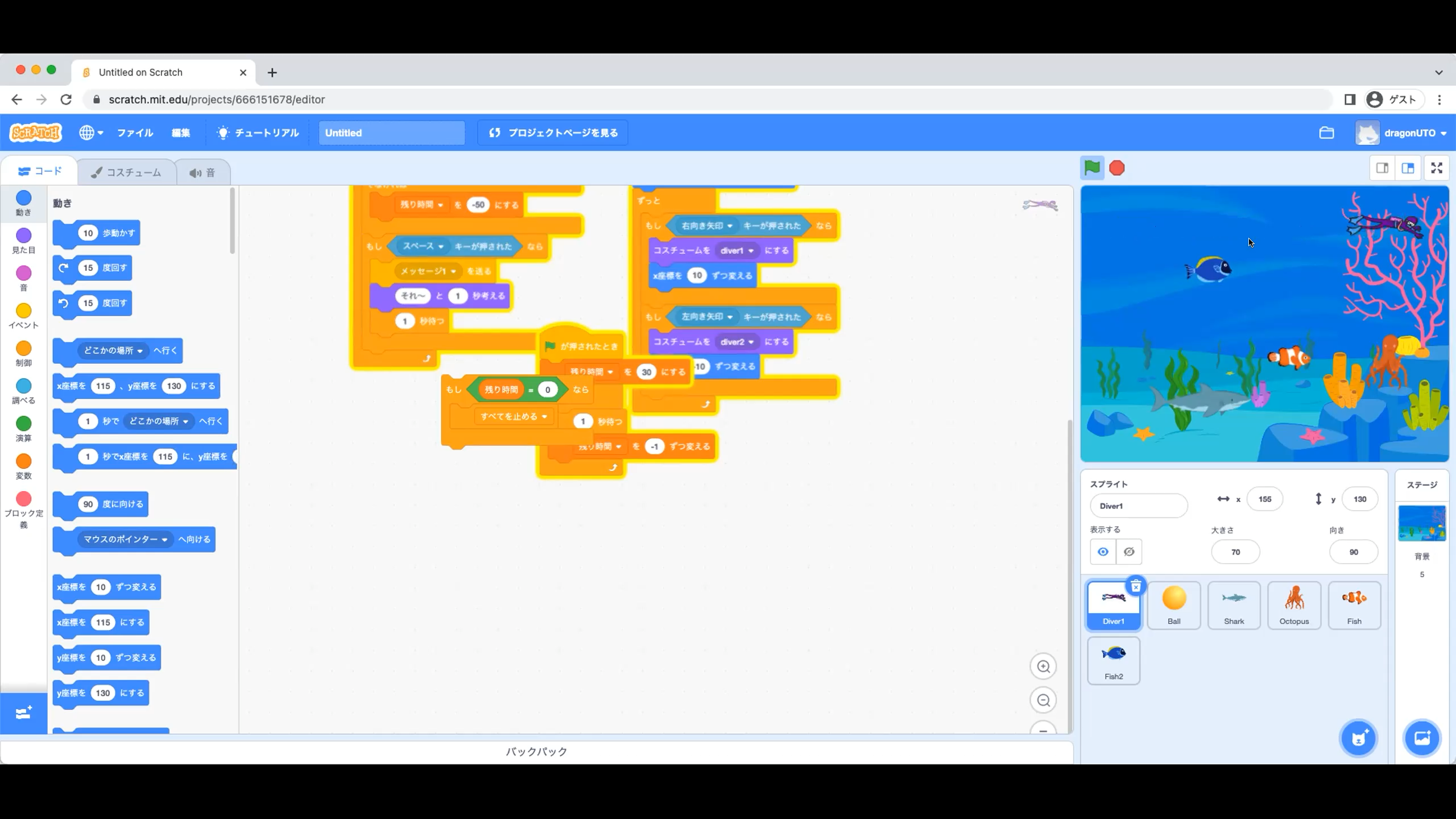This screenshot has height=819, width=1456.
Task: Select the ブロック定義 category
Action: pos(23,510)
